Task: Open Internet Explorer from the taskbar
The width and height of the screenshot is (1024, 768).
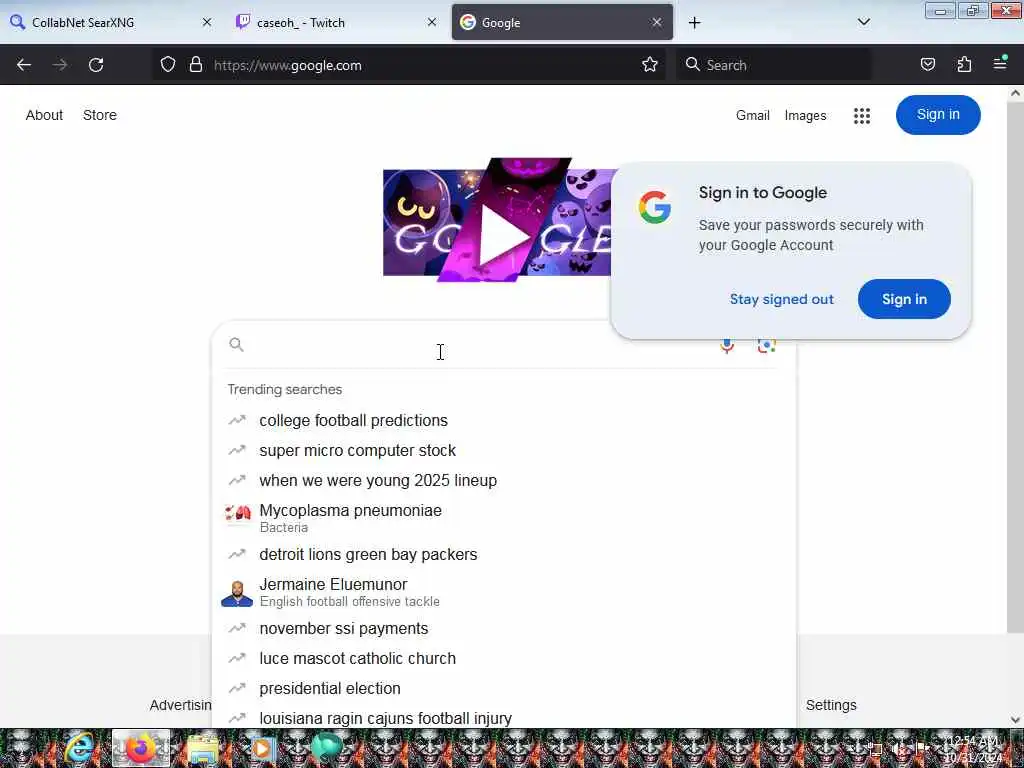Action: click(x=79, y=748)
